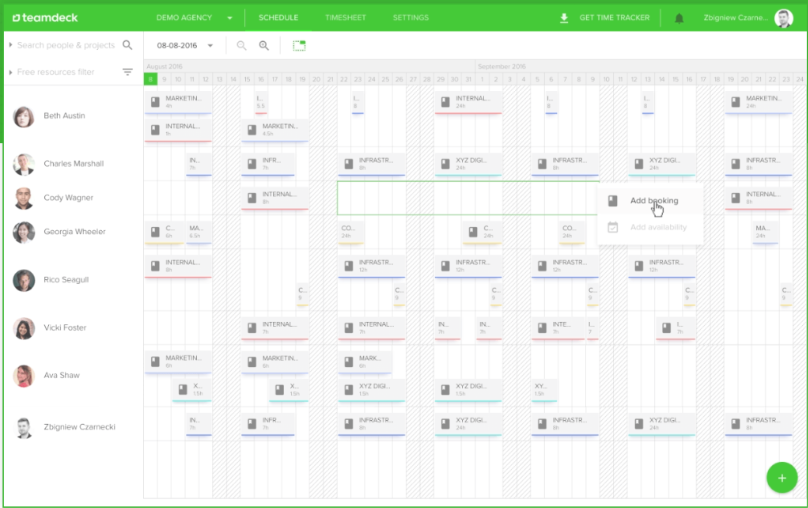
Task: Select Add availability from context menu
Action: [649, 227]
